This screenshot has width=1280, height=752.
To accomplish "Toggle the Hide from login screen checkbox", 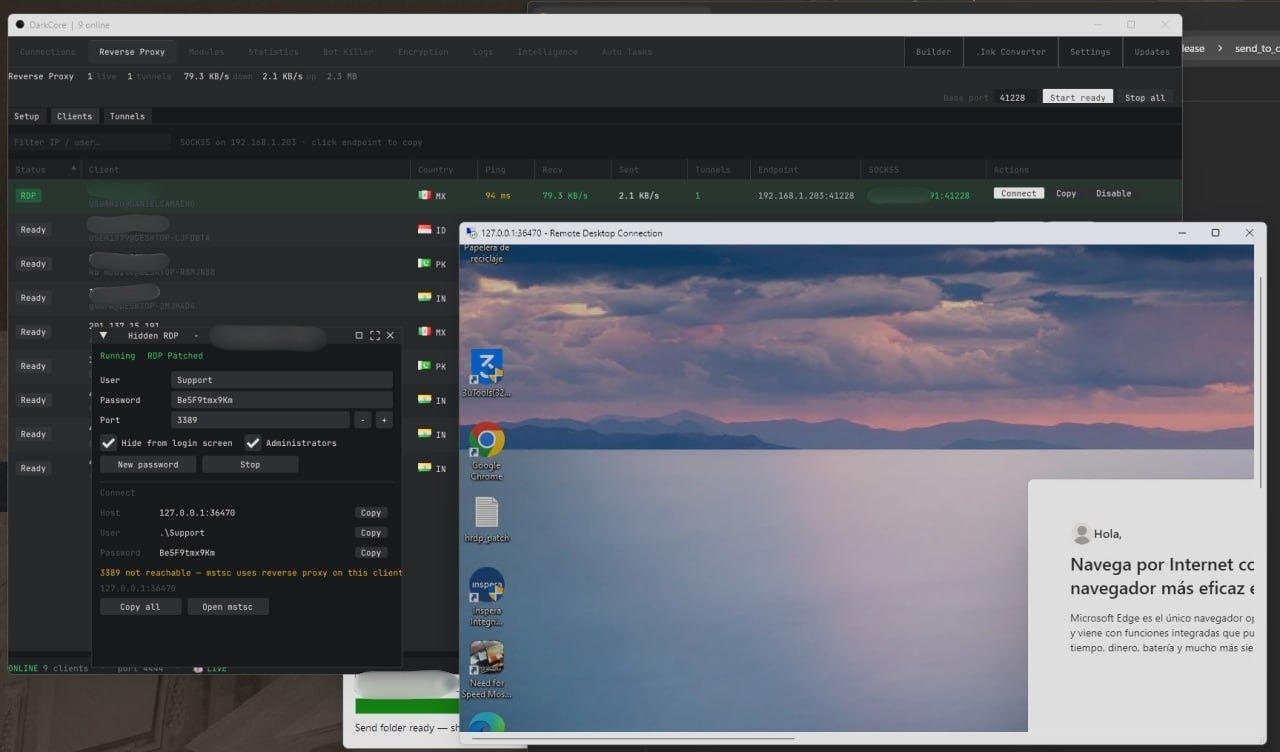I will 109,443.
